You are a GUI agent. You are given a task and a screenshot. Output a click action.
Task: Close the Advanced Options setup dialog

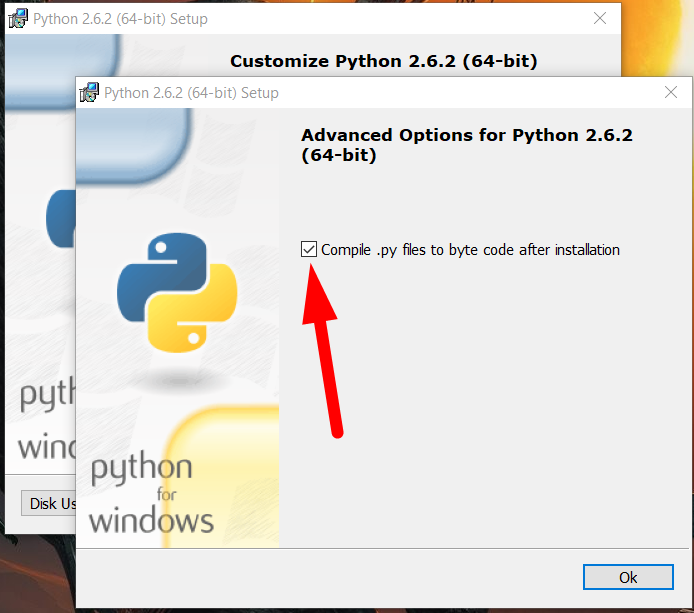click(671, 92)
